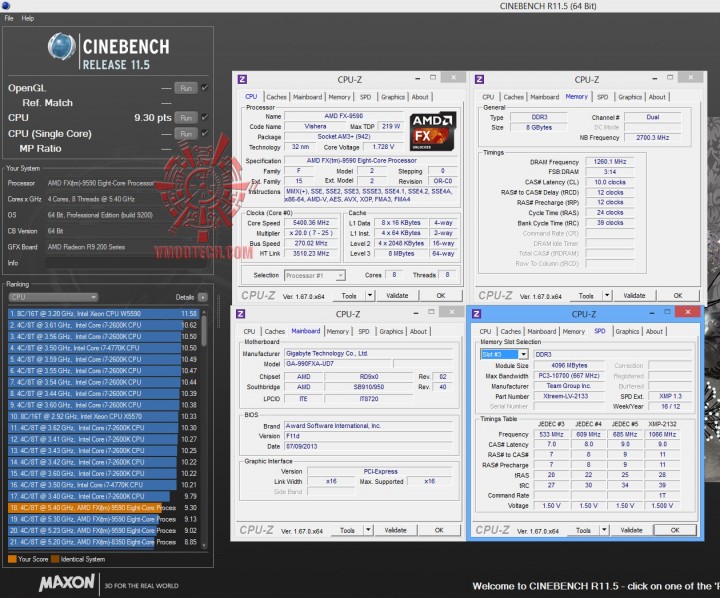
Task: Select ranking row 4 Core i7-4770K 3.50 GHz
Action: click(x=103, y=348)
